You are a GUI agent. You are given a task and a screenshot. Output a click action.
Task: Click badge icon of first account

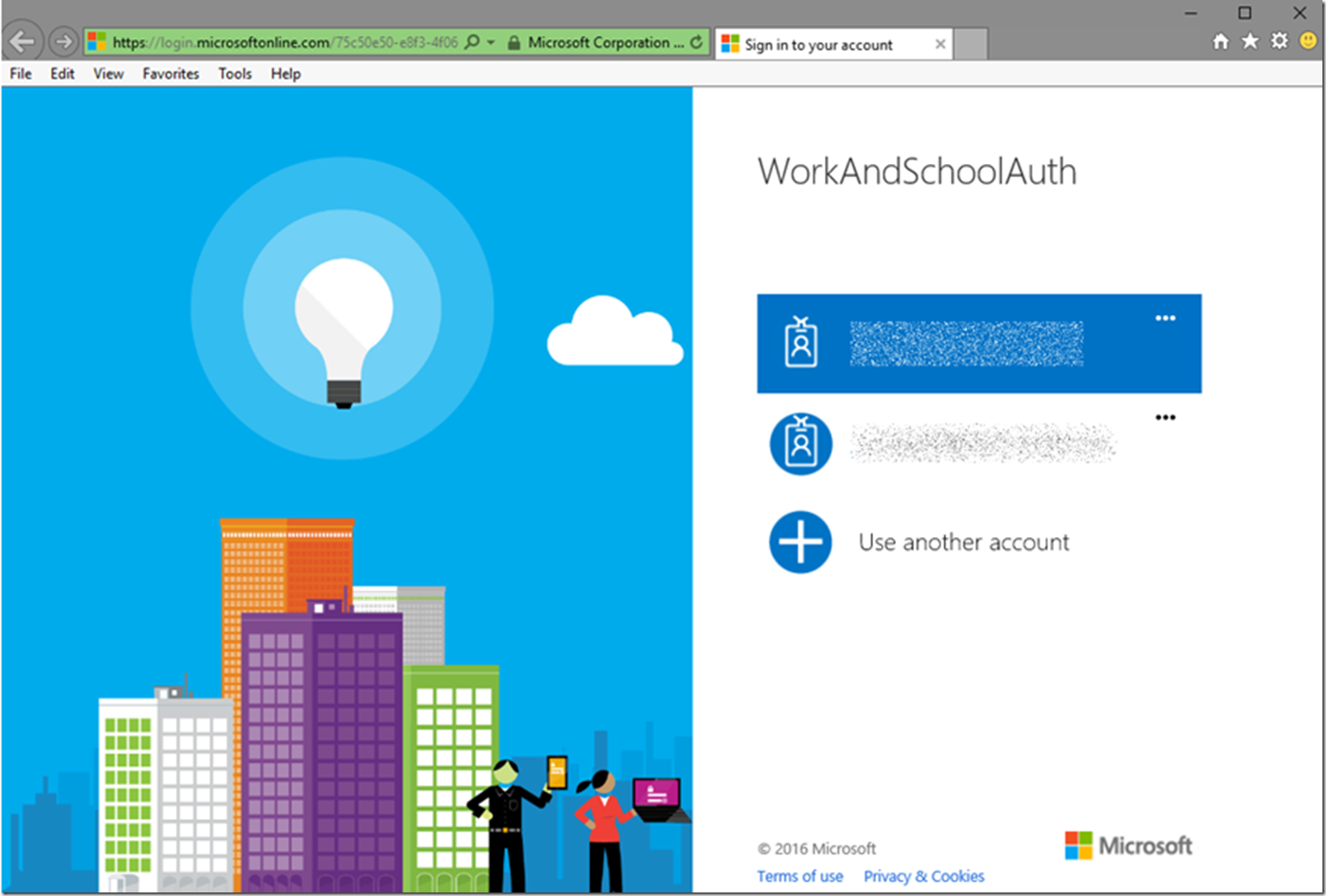pos(800,342)
